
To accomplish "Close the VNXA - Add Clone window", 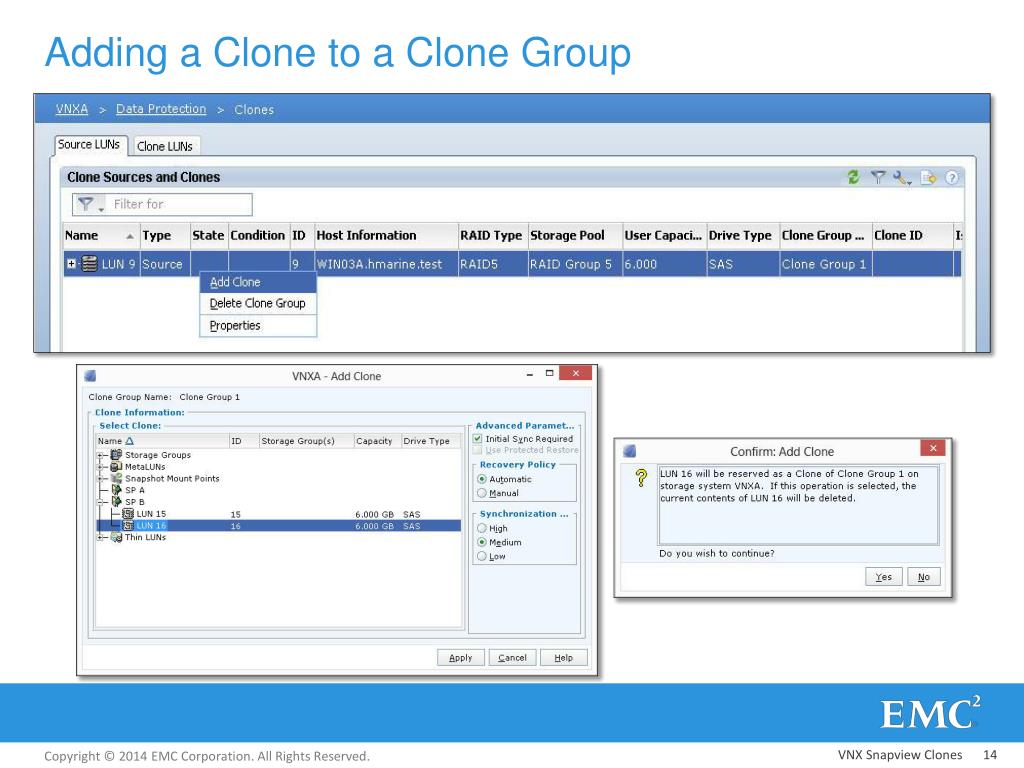I will click(575, 373).
